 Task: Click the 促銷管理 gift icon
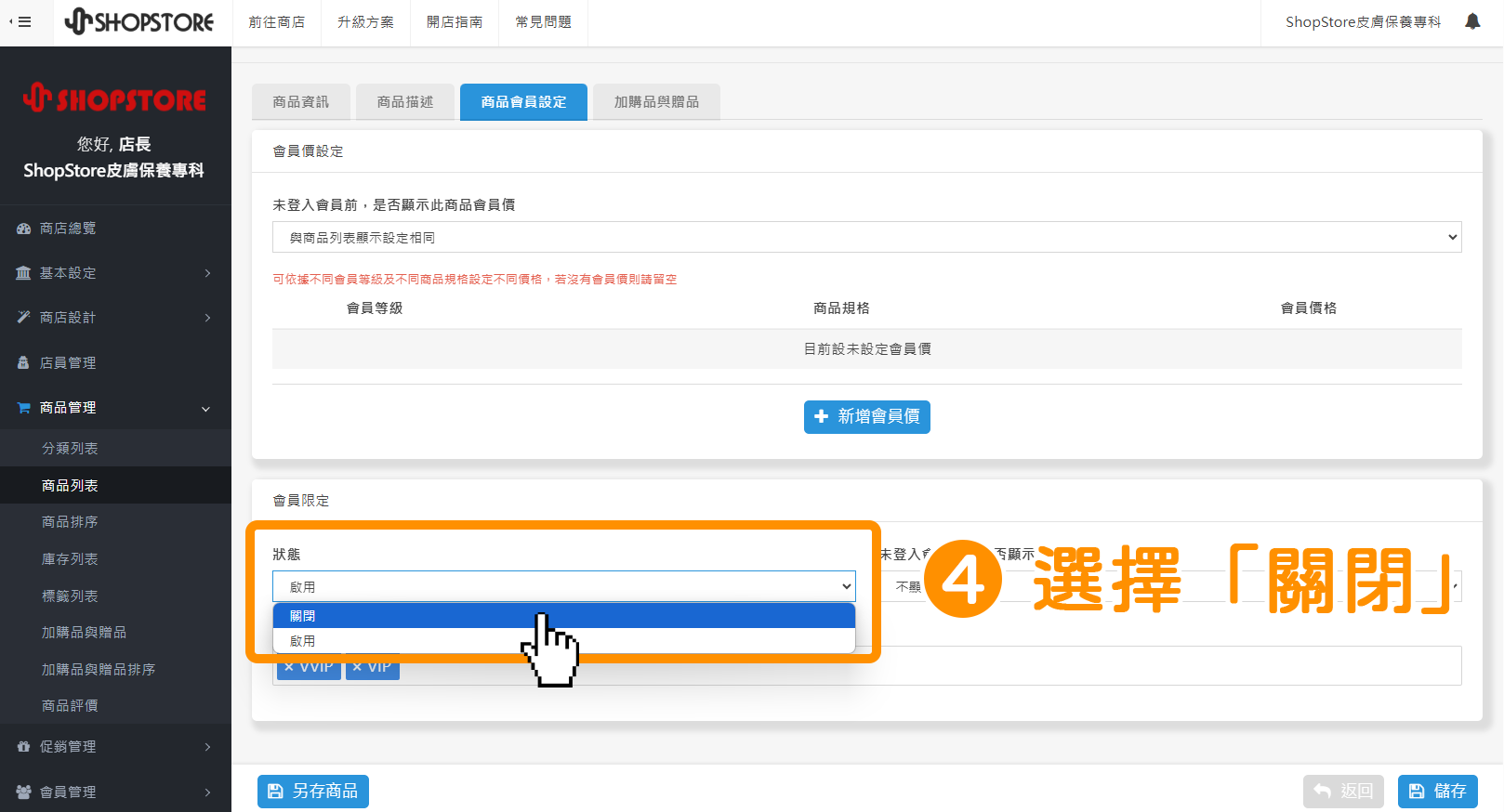24,747
